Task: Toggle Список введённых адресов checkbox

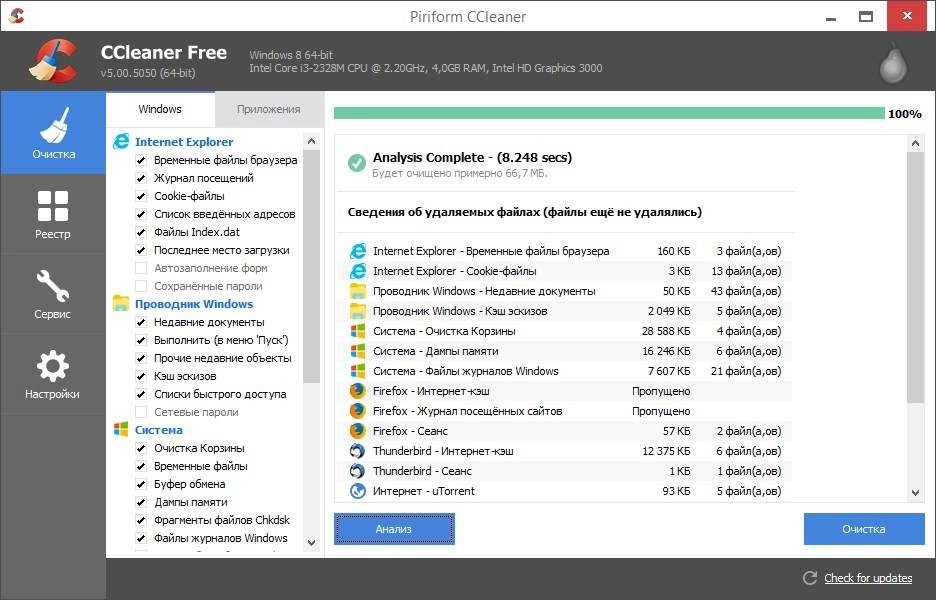Action: 141,214
